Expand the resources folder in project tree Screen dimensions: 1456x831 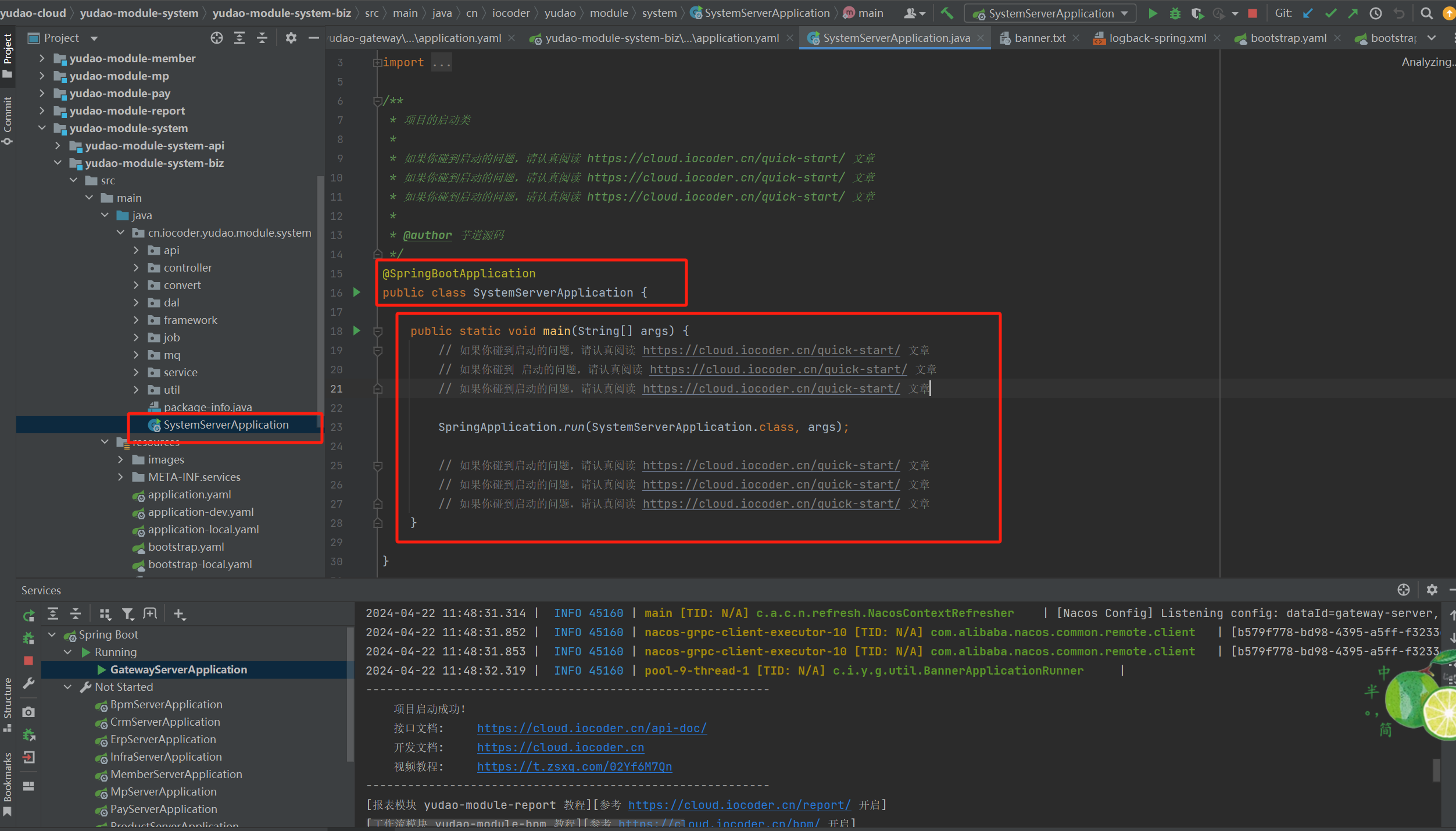[x=108, y=442]
